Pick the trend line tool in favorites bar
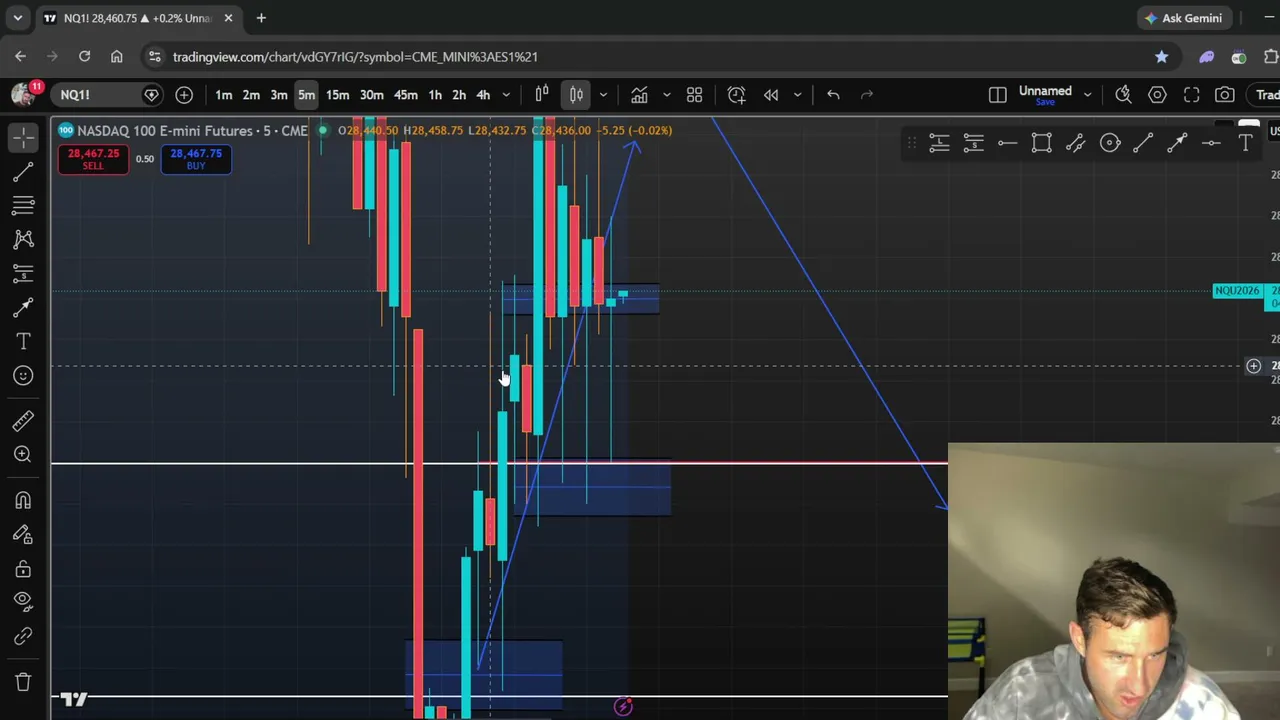Screen dimensions: 1280x720 pos(1143,143)
